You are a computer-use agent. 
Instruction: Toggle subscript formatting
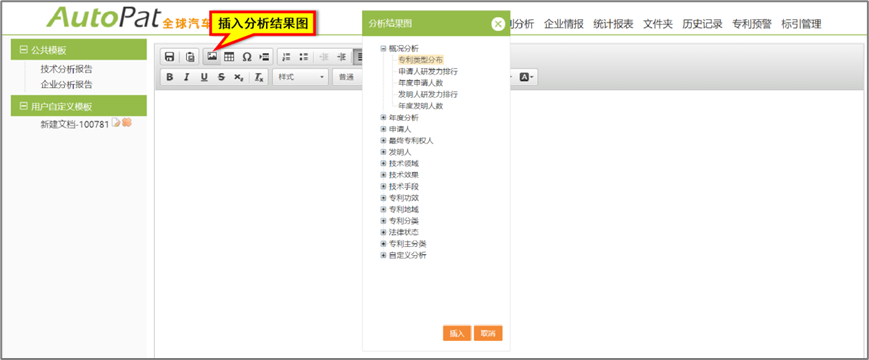tap(238, 77)
